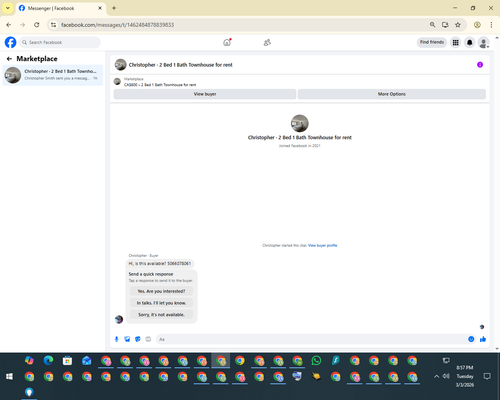
Task: Open the purple conversation information icon
Action: 480,65
